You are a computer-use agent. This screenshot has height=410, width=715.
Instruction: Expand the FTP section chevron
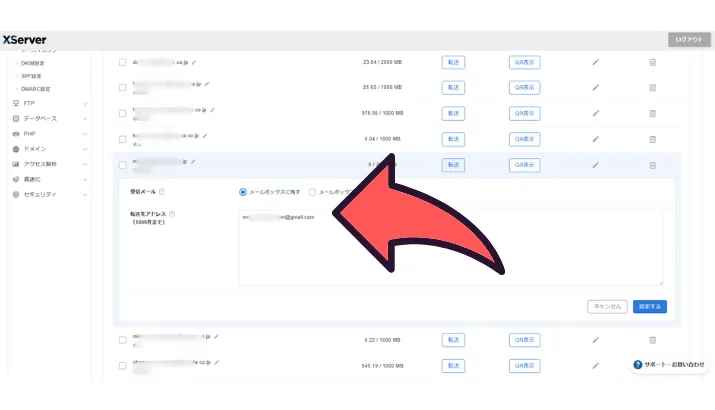coord(85,104)
